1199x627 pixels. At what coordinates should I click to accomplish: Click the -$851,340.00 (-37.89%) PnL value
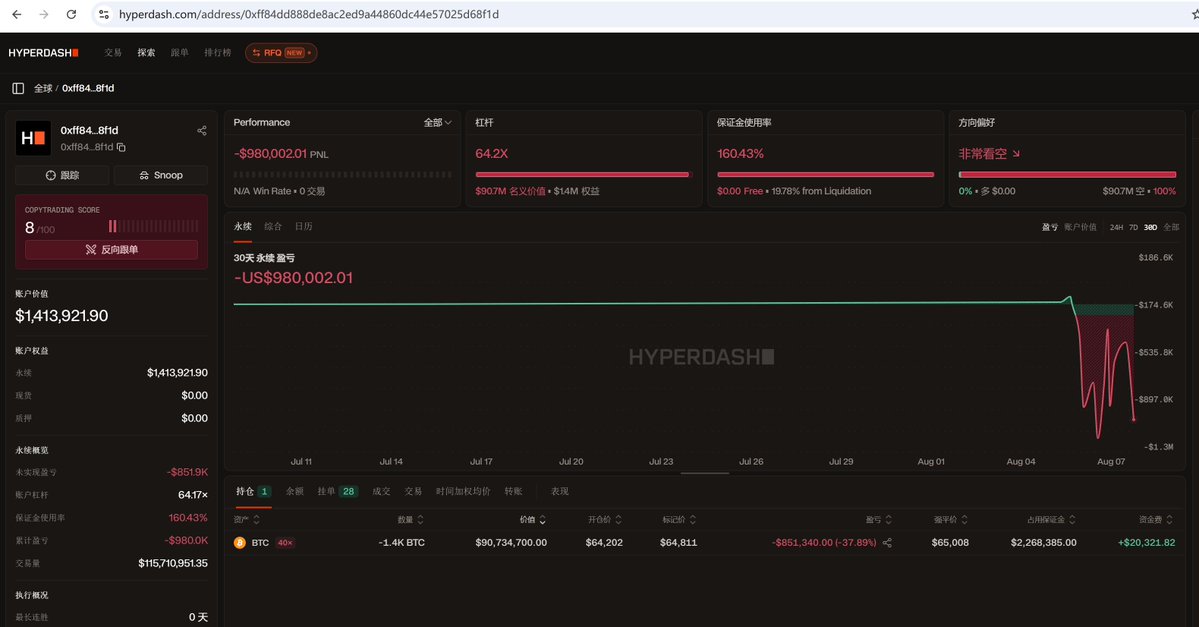pyautogui.click(x=824, y=543)
